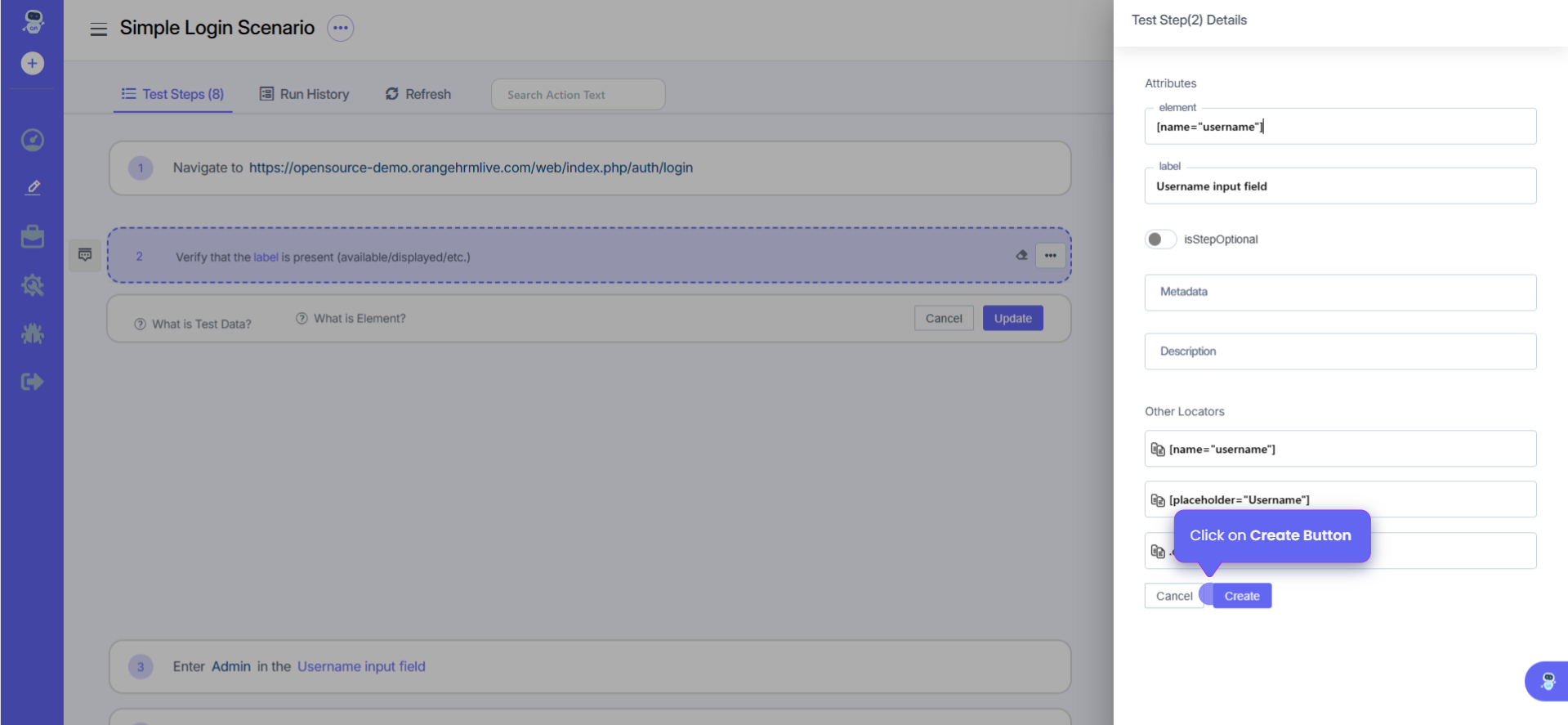This screenshot has height=725, width=1568.
Task: Copy the [name="username"] locator
Action: click(1158, 450)
